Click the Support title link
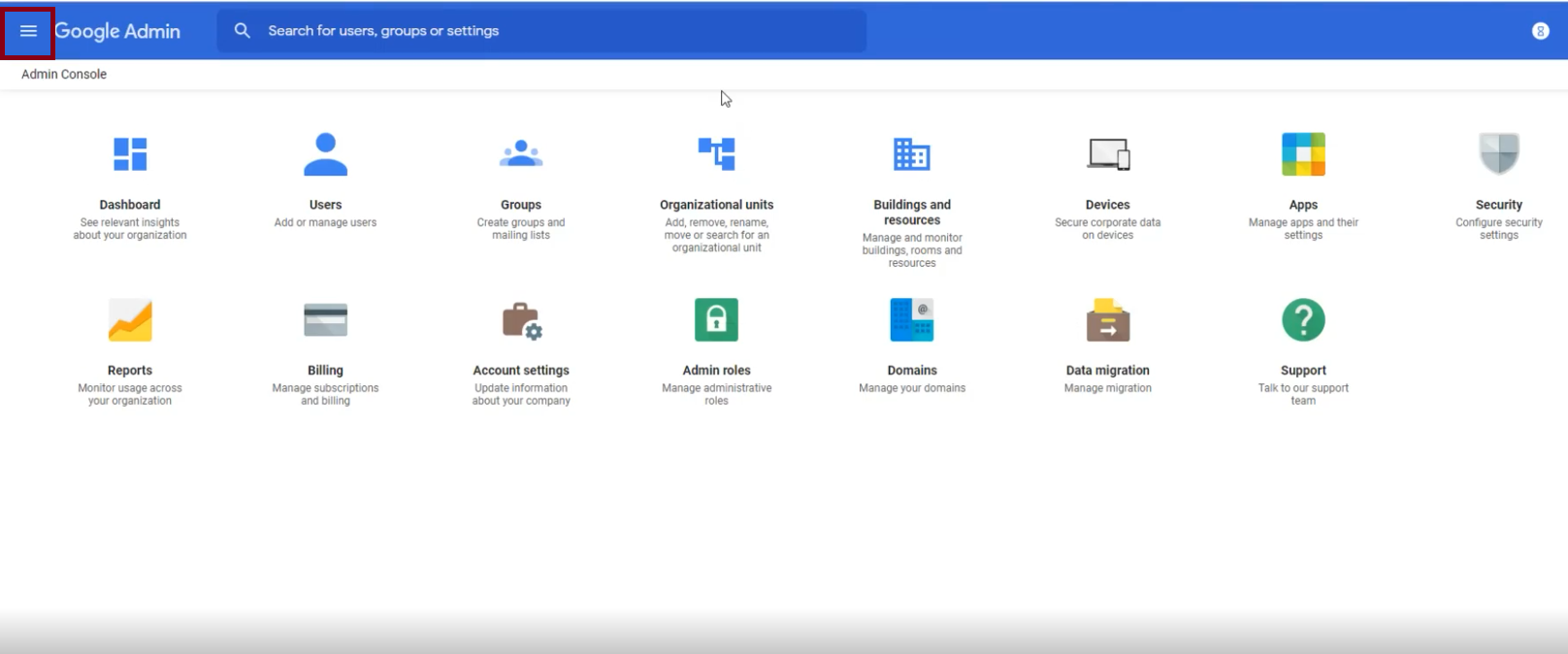The width and height of the screenshot is (1568, 654). pyautogui.click(x=1303, y=371)
